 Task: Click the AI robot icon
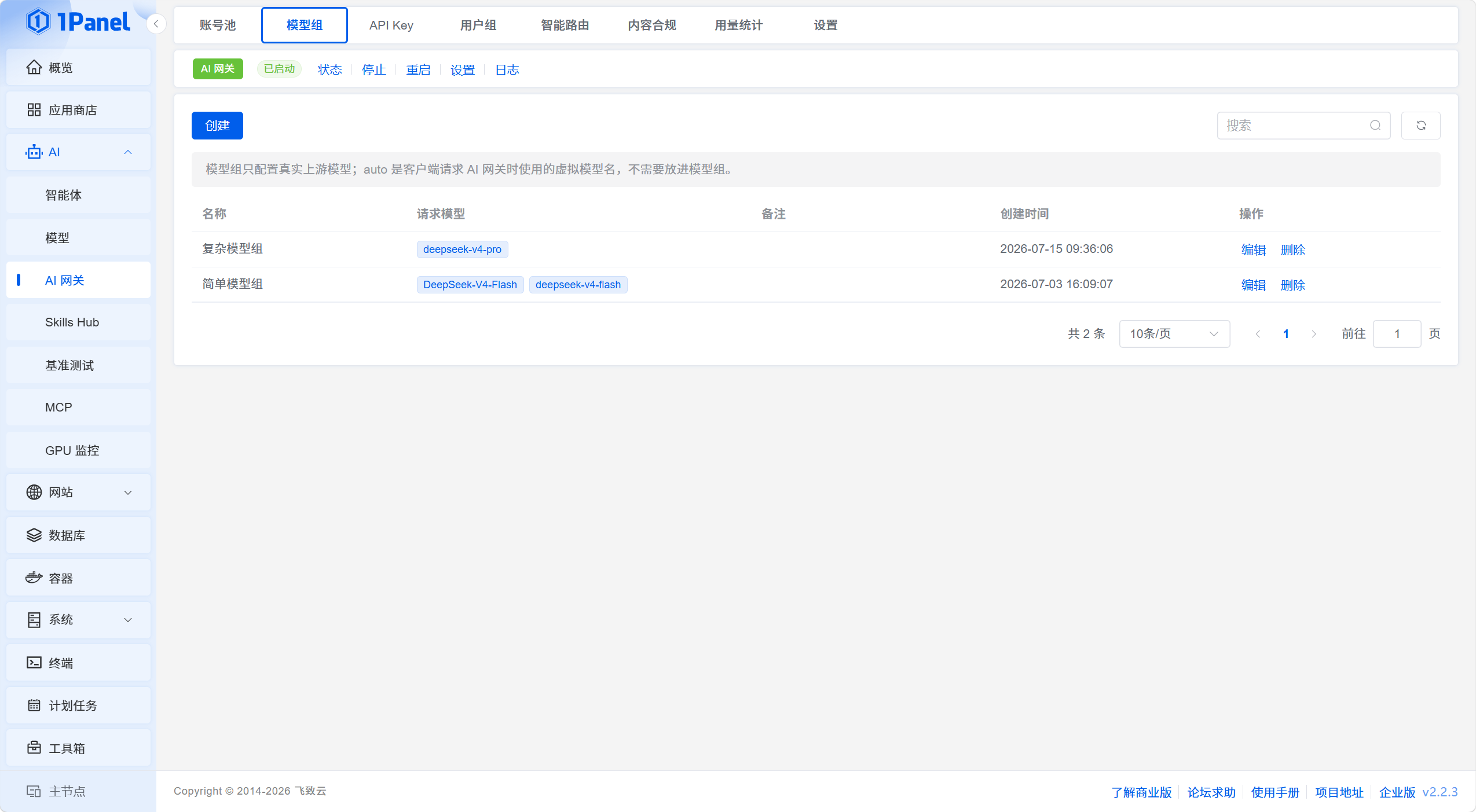tap(34, 152)
